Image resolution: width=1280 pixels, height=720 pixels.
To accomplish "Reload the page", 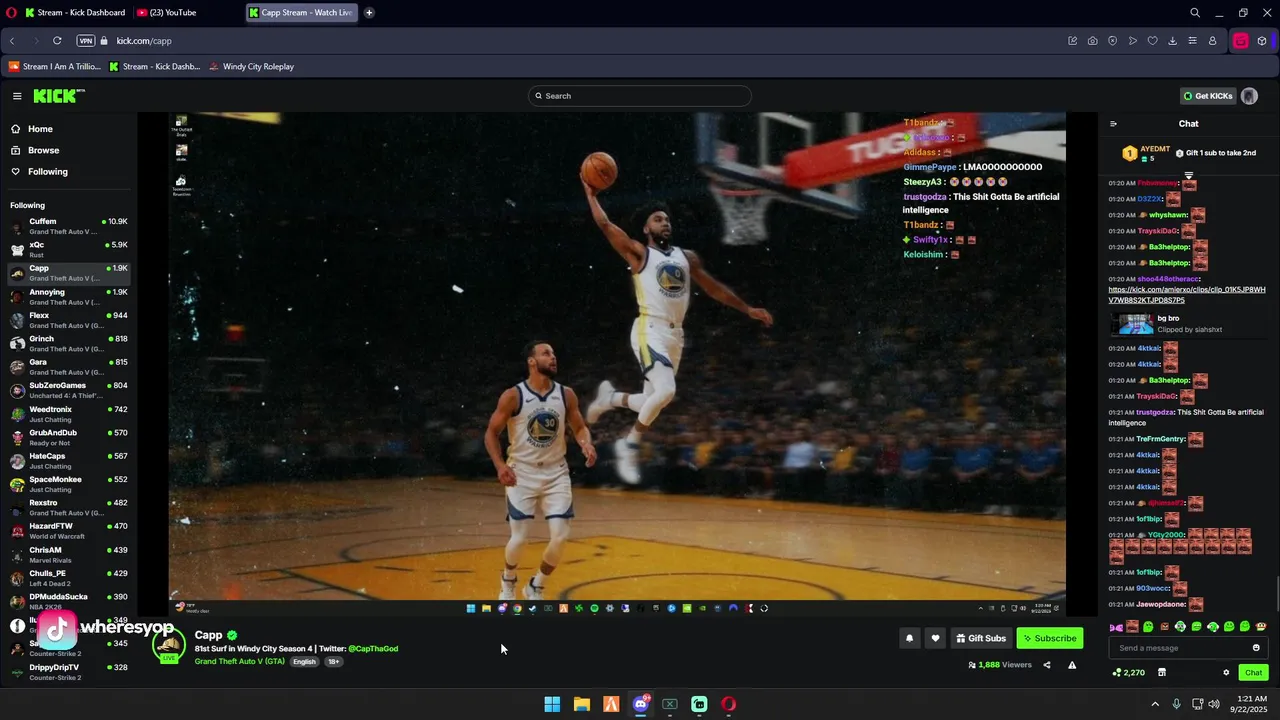I will pos(57,41).
